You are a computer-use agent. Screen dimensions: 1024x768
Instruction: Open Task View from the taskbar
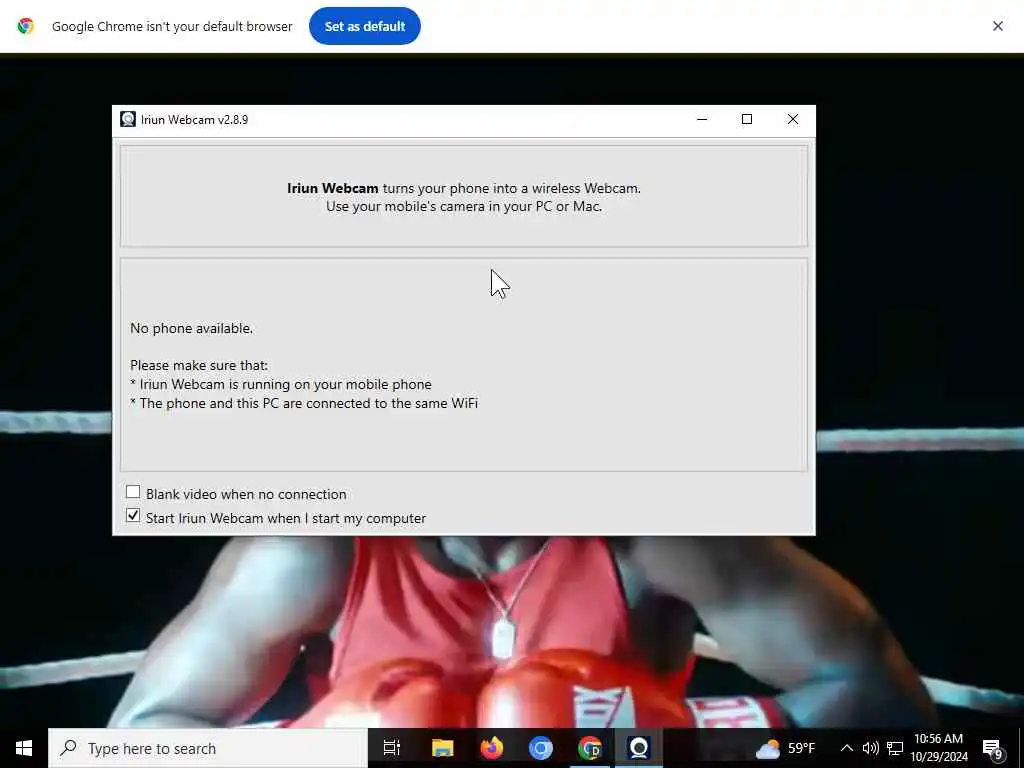[391, 748]
